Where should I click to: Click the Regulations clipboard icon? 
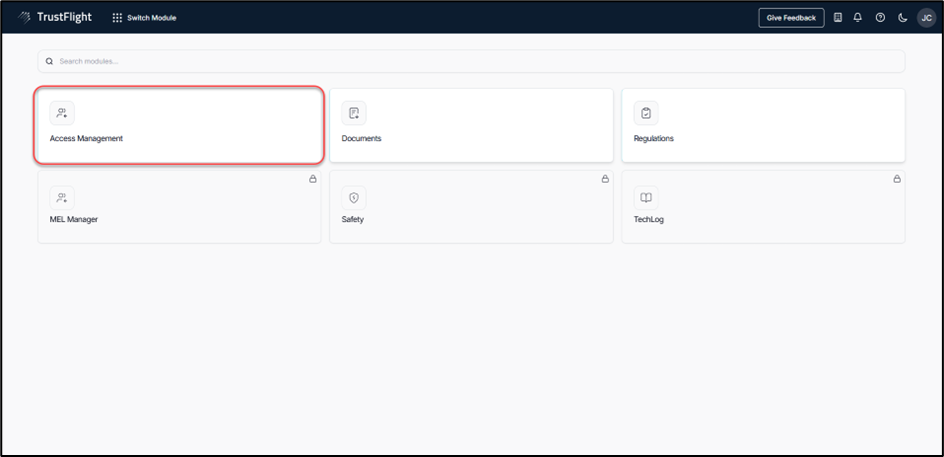click(646, 113)
